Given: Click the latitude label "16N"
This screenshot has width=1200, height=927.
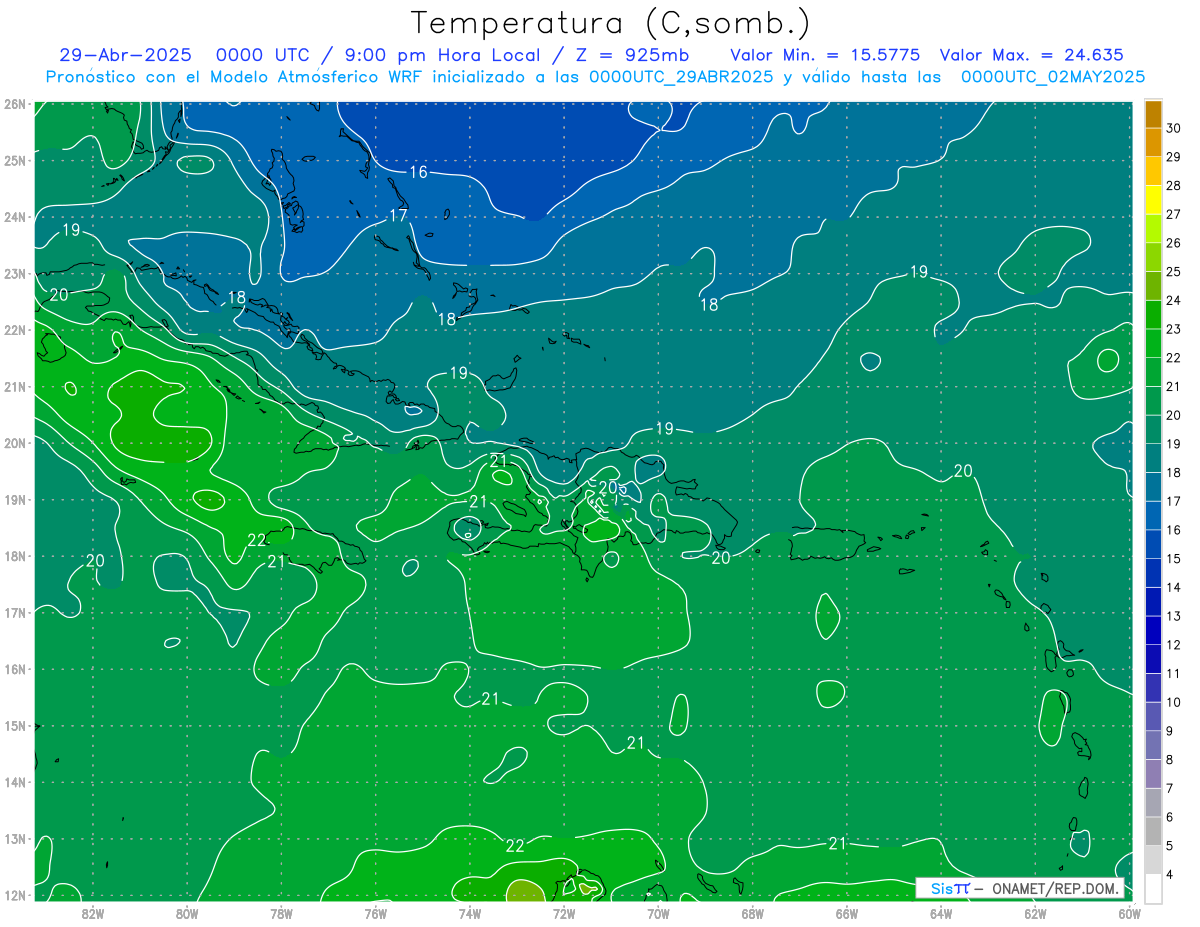Looking at the screenshot, I should tap(14, 669).
